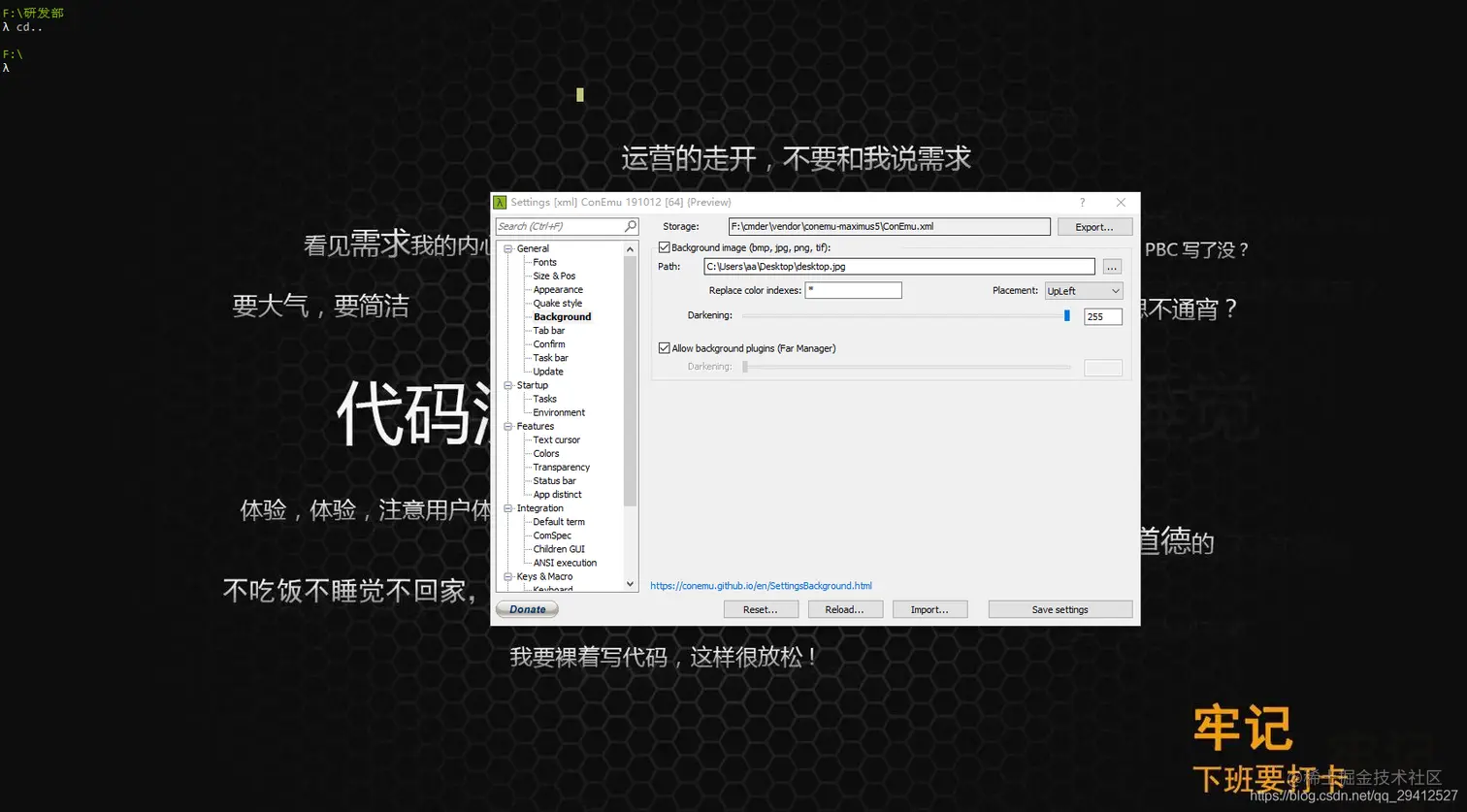1467x812 pixels.
Task: Select the Tasks page under Startup
Action: 544,400
